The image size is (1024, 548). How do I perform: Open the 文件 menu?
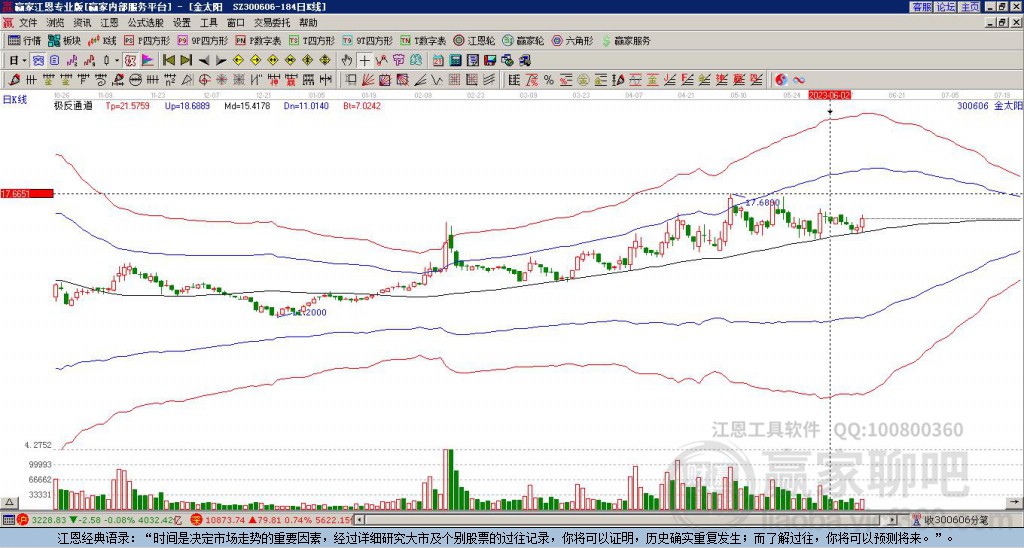point(28,23)
